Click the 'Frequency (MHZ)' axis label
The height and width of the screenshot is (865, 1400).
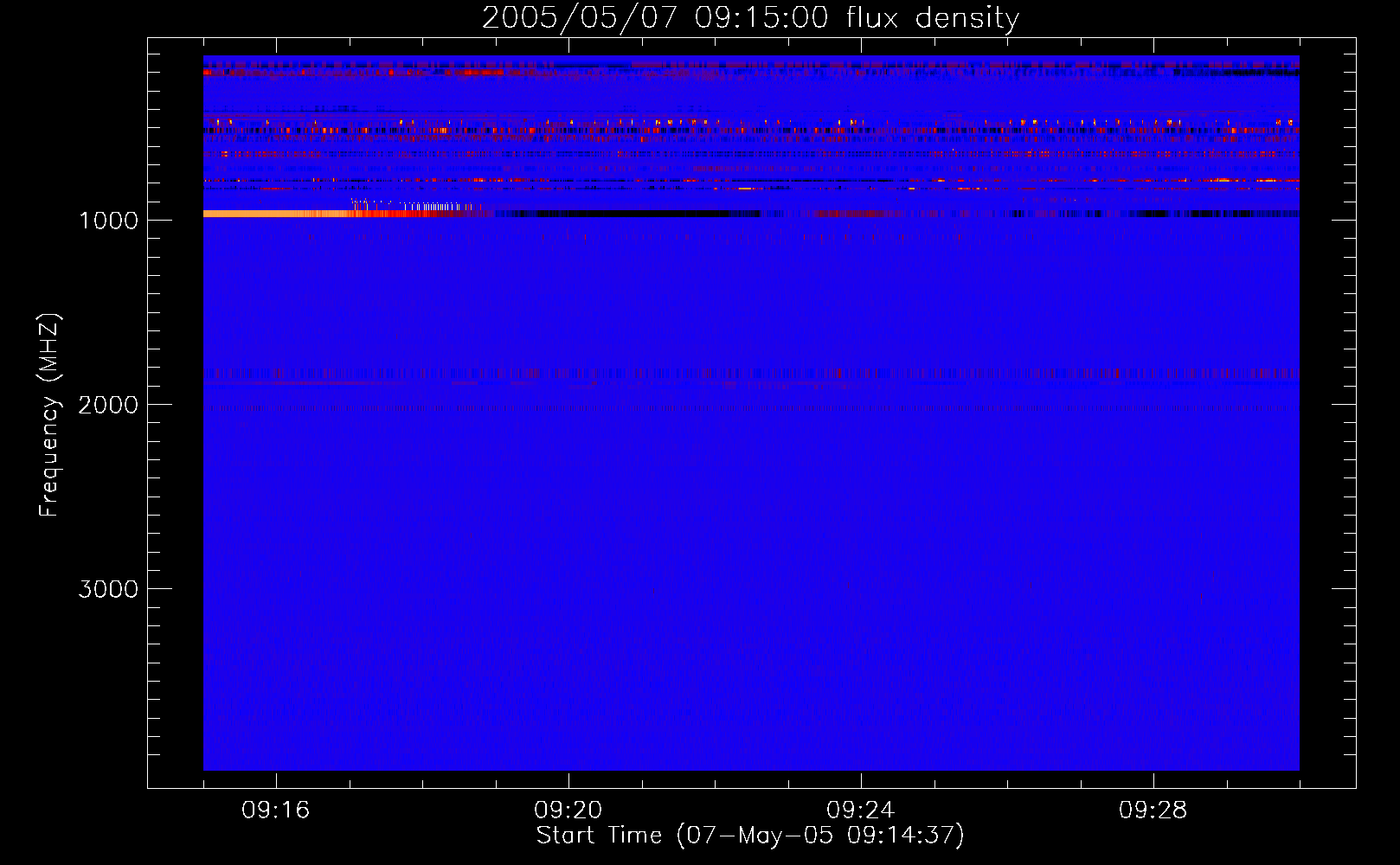pyautogui.click(x=50, y=416)
